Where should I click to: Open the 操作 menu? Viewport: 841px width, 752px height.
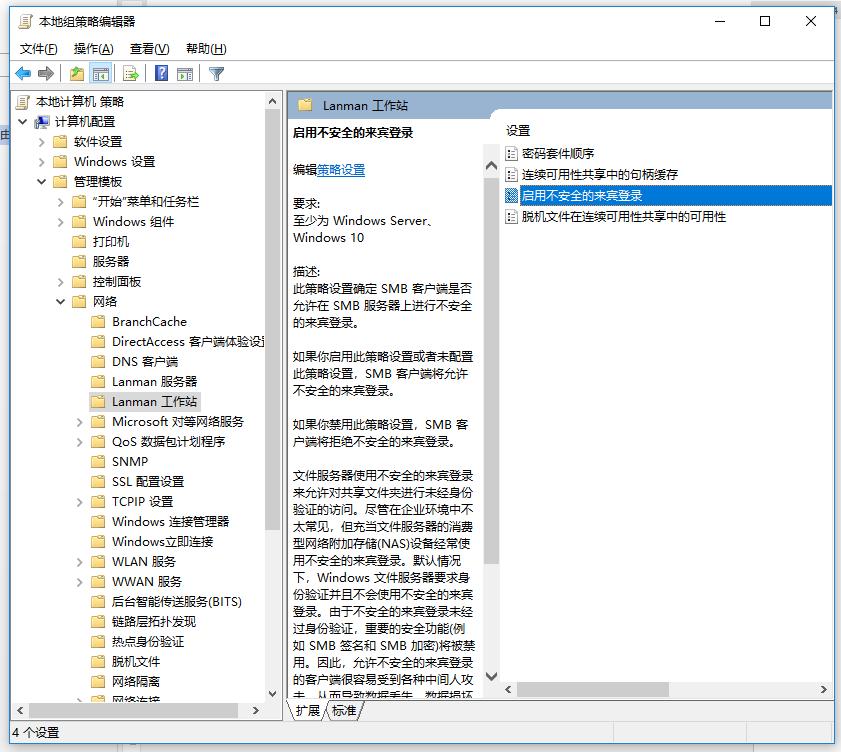coord(92,47)
